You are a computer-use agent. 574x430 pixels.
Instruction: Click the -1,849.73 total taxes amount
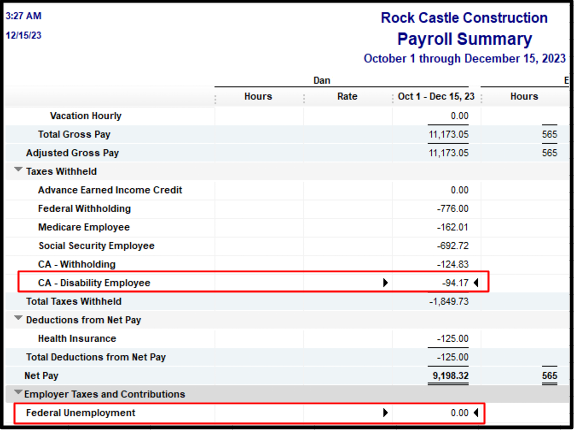449,302
